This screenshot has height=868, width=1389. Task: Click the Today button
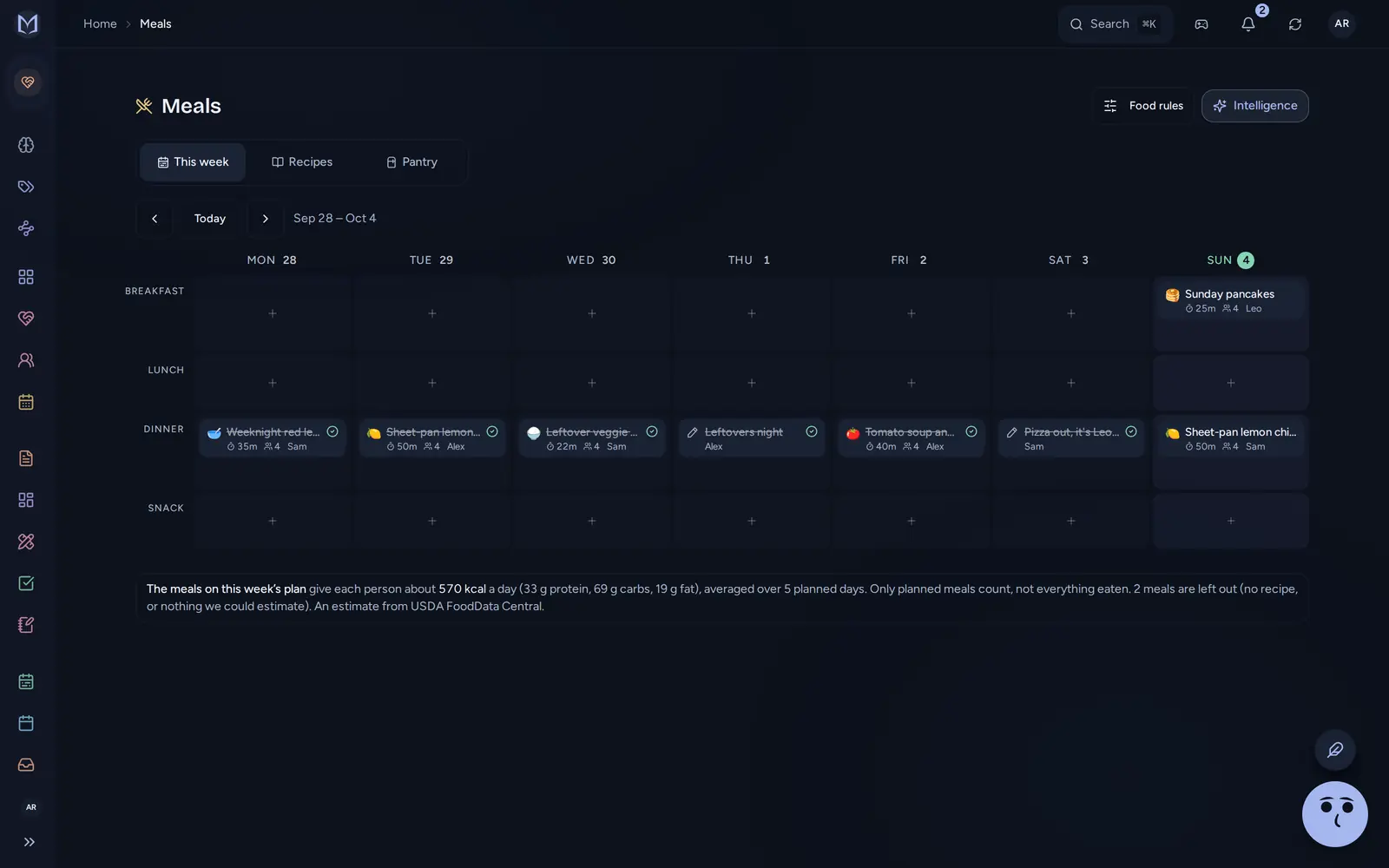click(x=210, y=219)
